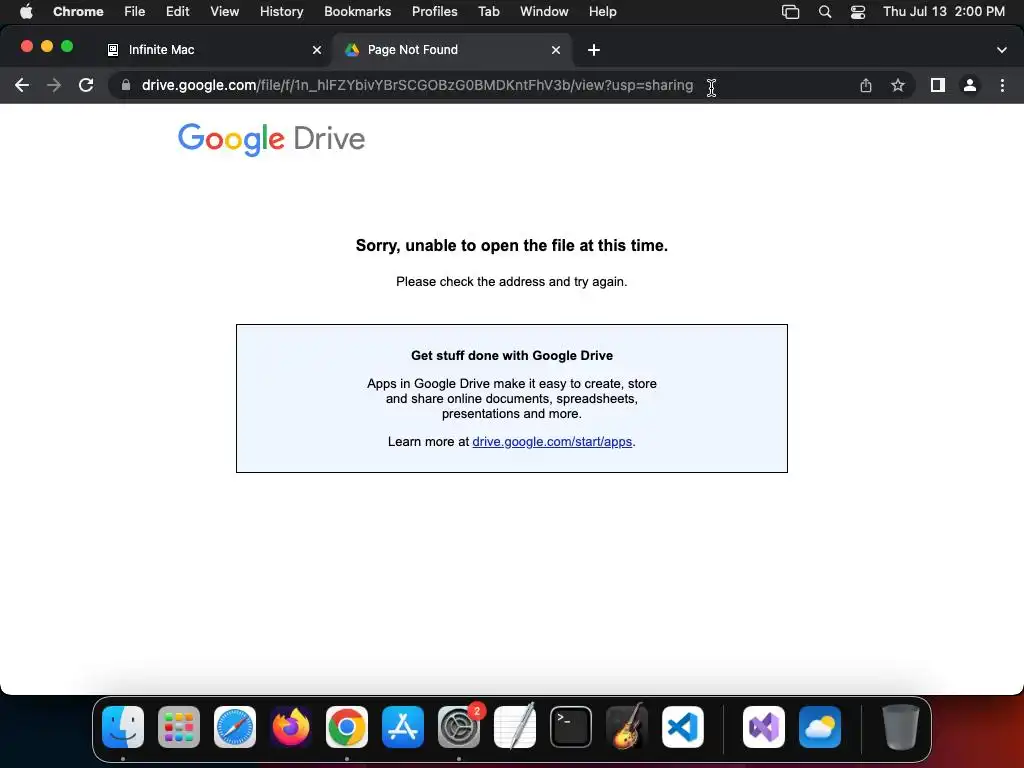This screenshot has height=768, width=1024.
Task: Open the App Store from the Dock
Action: (403, 727)
